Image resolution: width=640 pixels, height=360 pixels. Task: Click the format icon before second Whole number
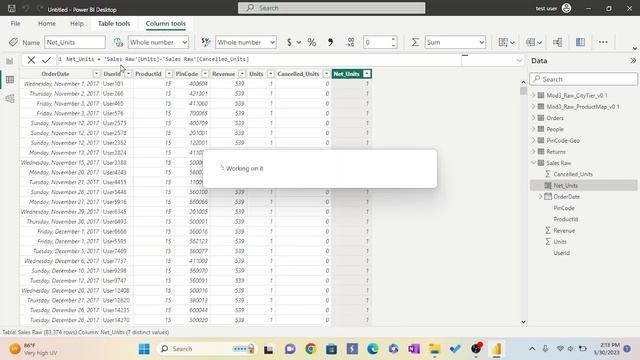[x=206, y=42]
